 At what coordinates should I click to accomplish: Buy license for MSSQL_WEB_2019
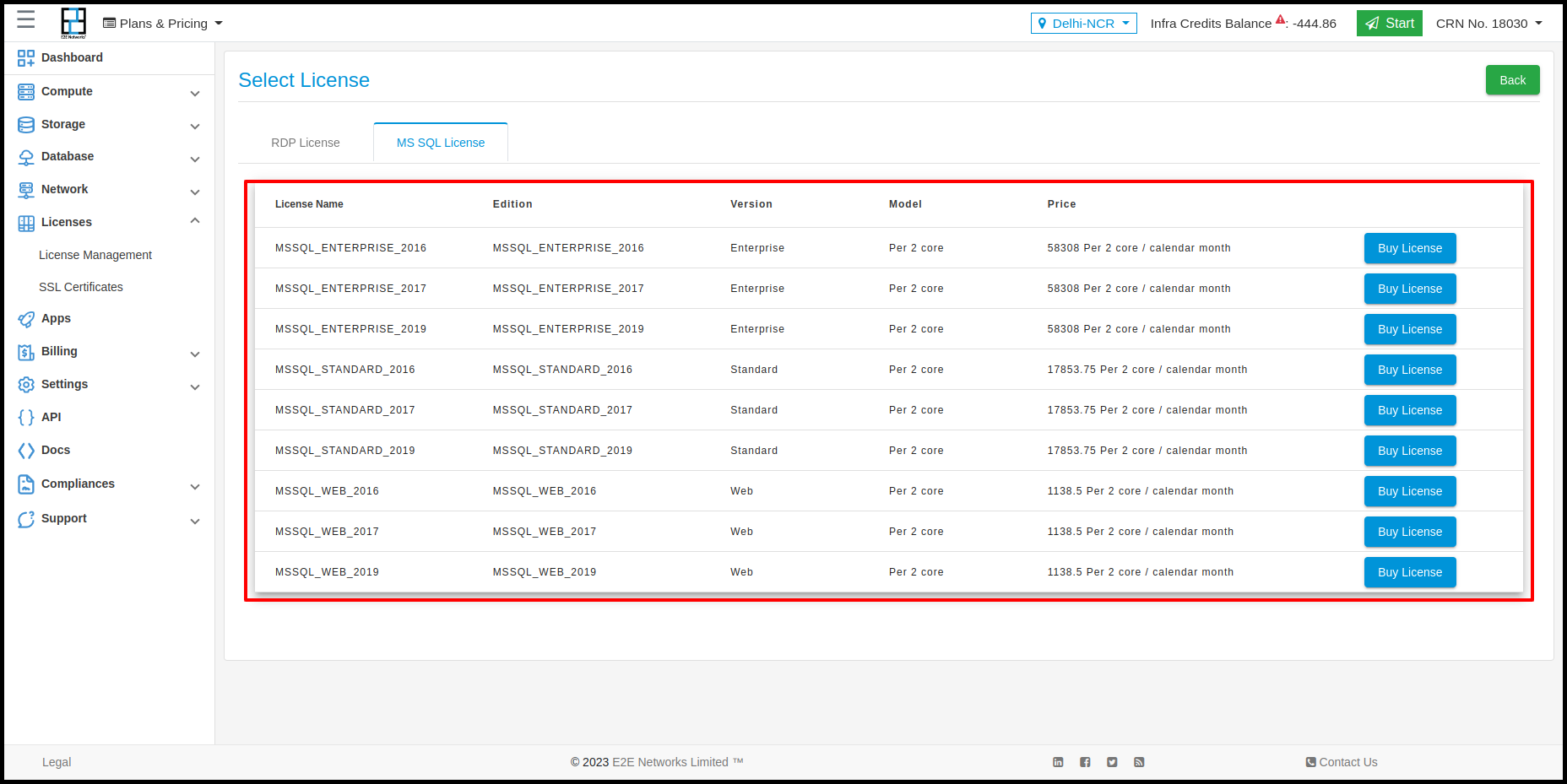click(1410, 572)
